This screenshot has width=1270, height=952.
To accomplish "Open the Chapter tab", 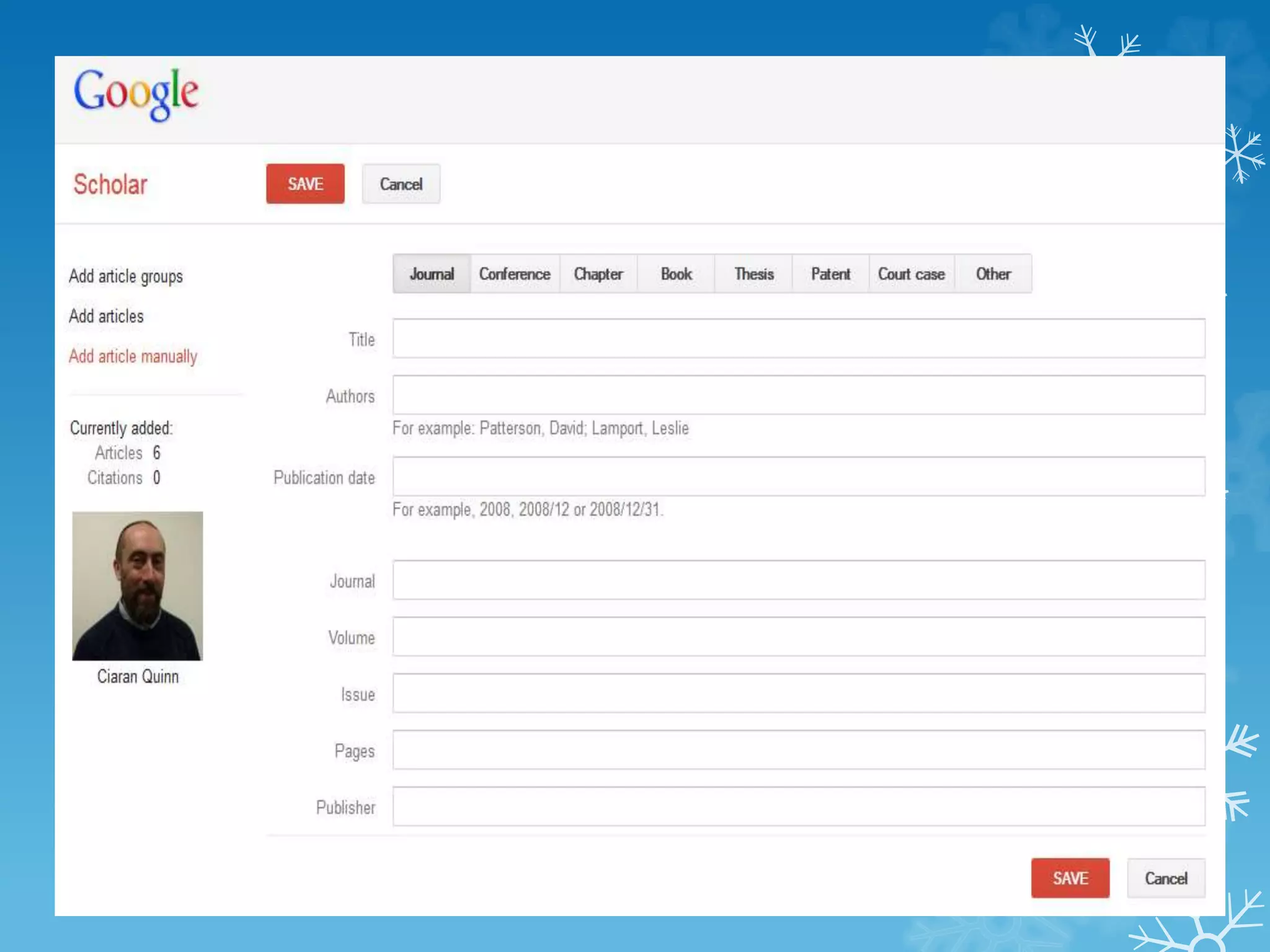I will tap(598, 274).
